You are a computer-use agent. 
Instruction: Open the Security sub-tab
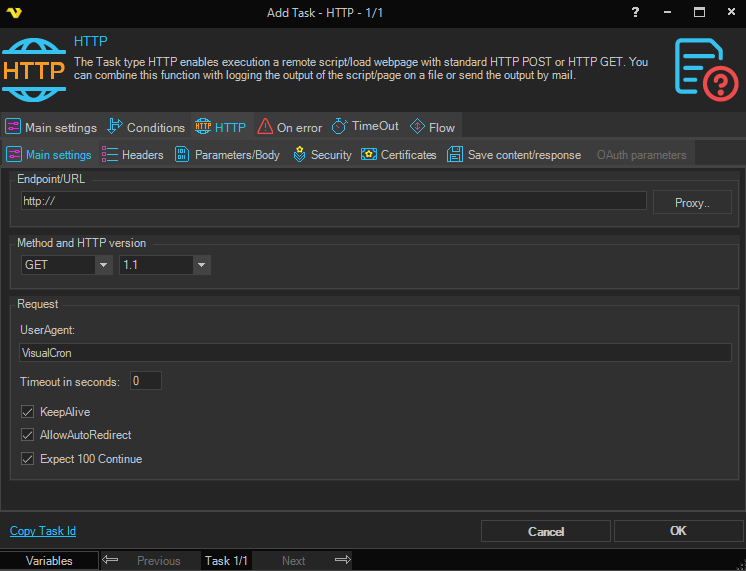point(322,155)
